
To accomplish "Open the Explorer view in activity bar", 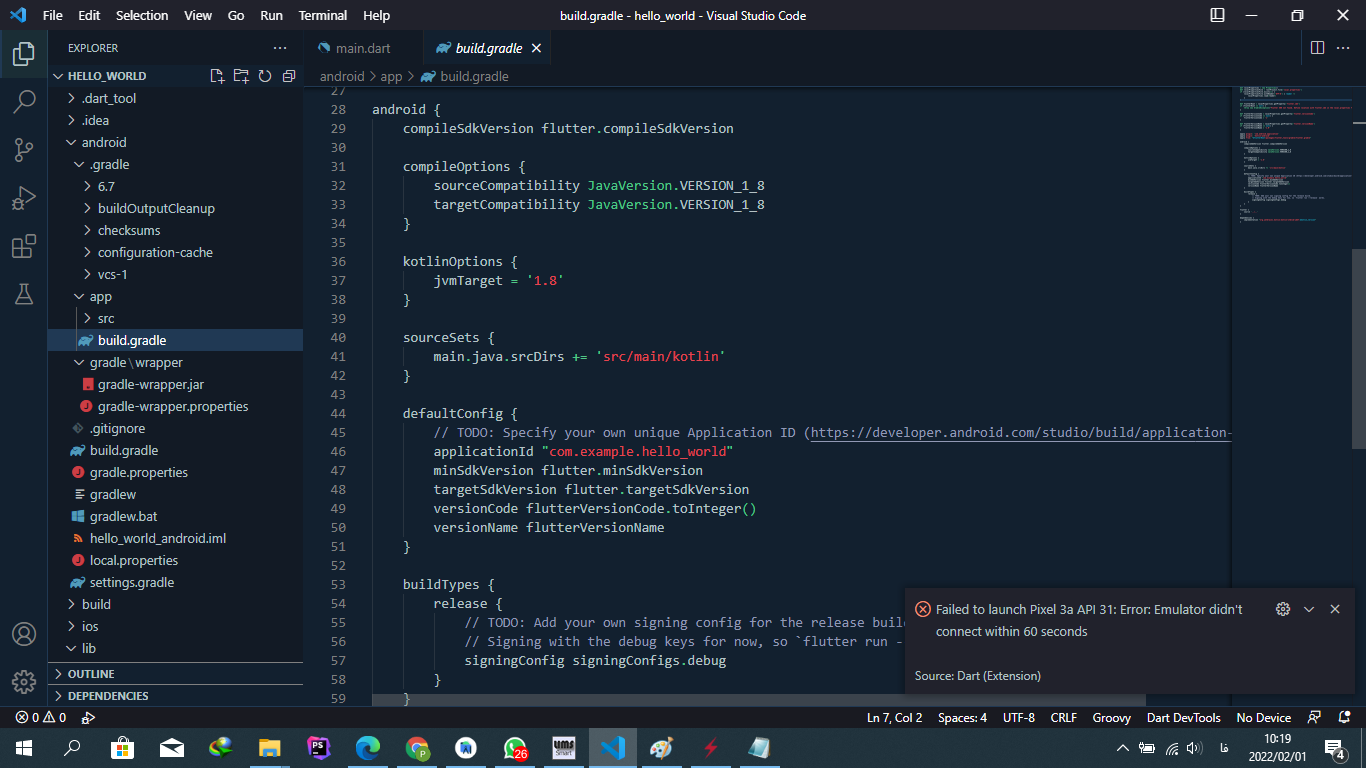I will click(24, 53).
